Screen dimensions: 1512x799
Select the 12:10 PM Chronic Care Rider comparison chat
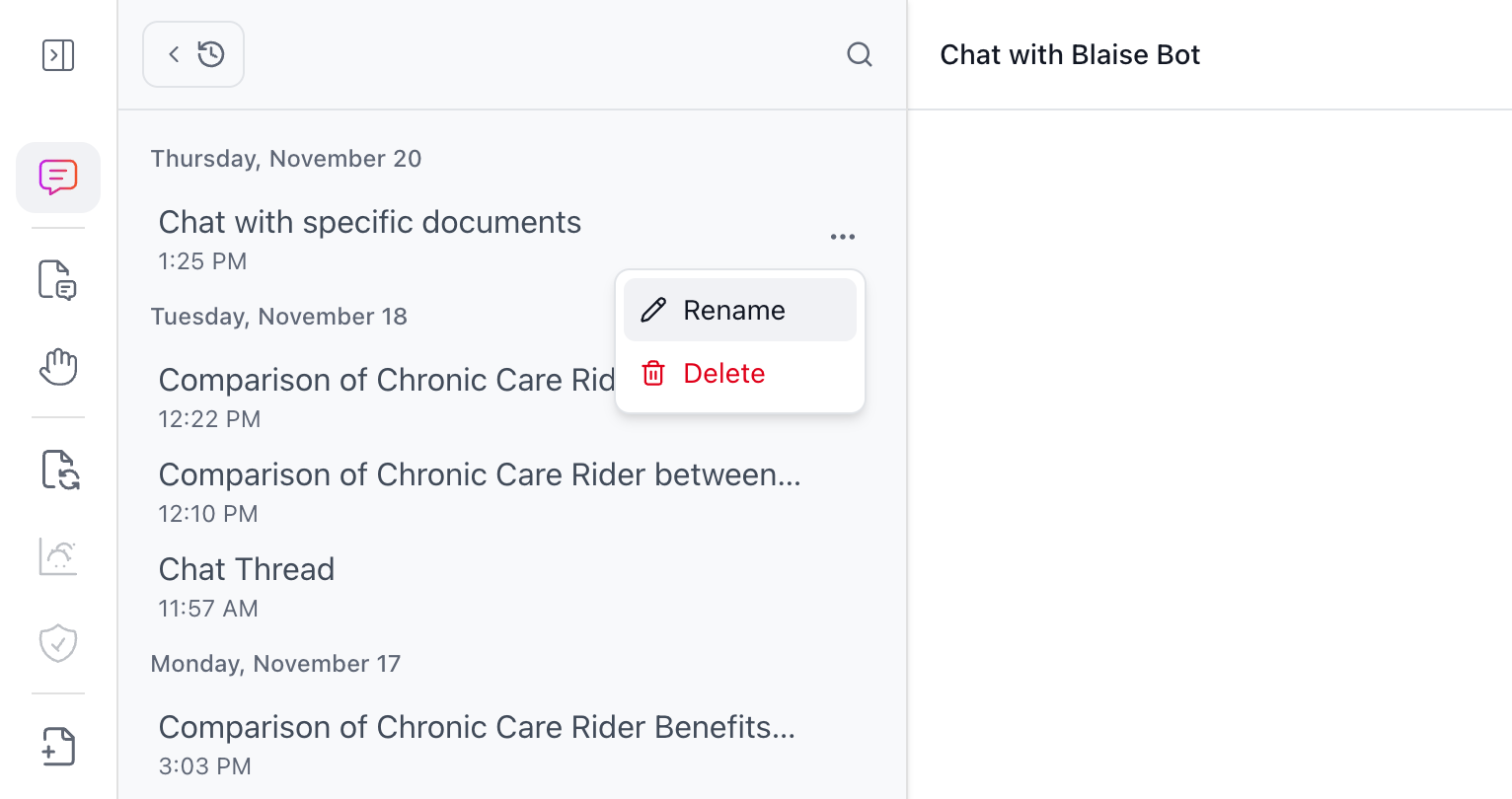[480, 474]
